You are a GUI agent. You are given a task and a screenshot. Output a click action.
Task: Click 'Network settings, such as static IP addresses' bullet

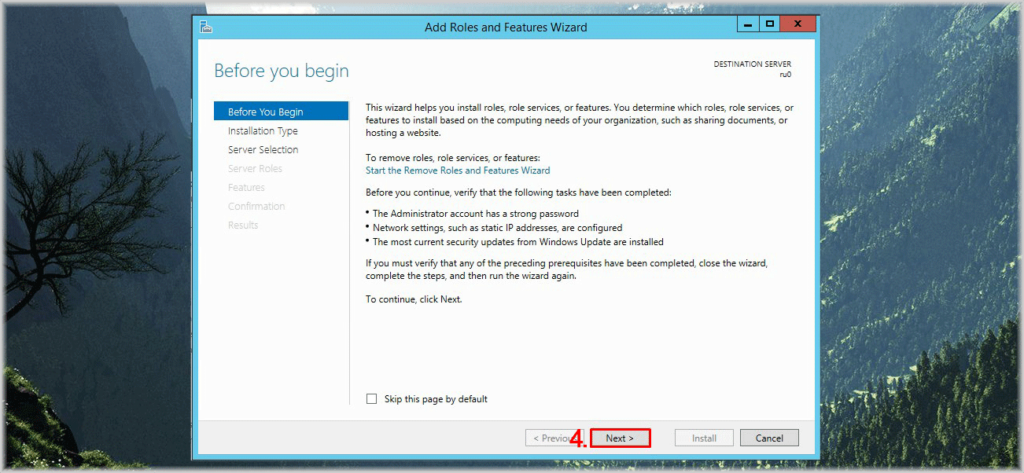497,228
